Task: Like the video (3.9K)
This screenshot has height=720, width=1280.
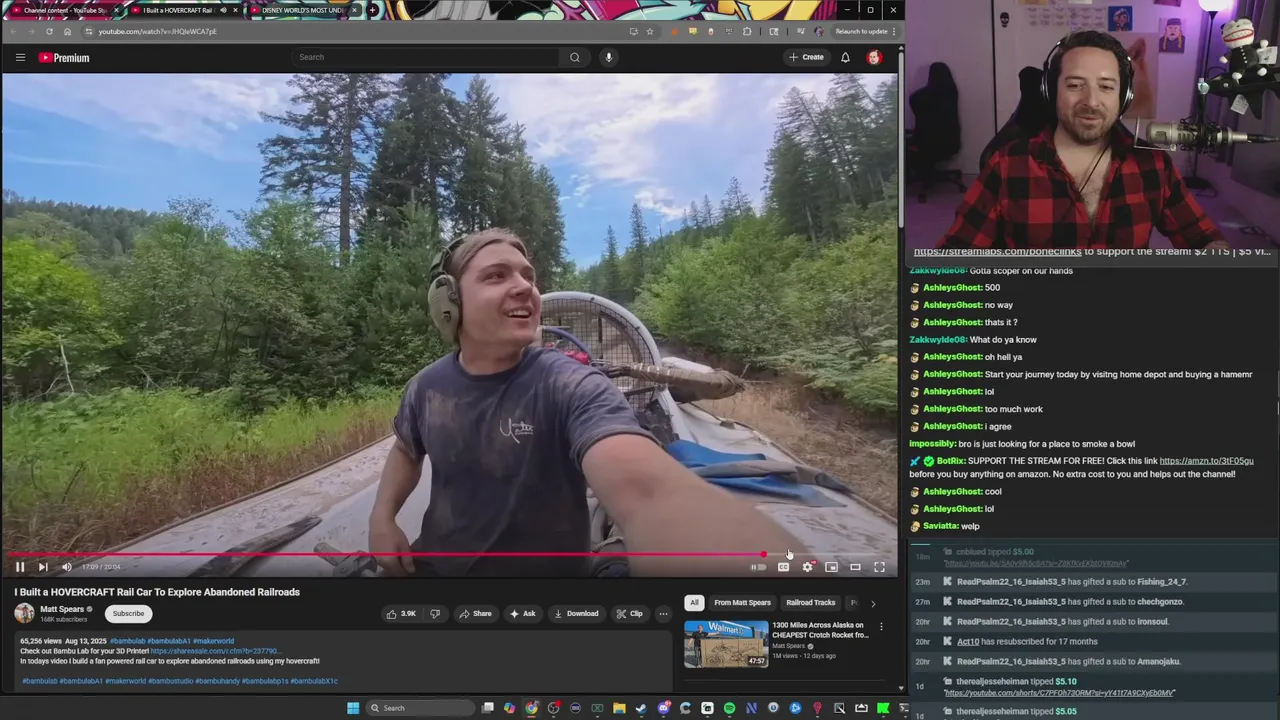Action: tap(401, 614)
